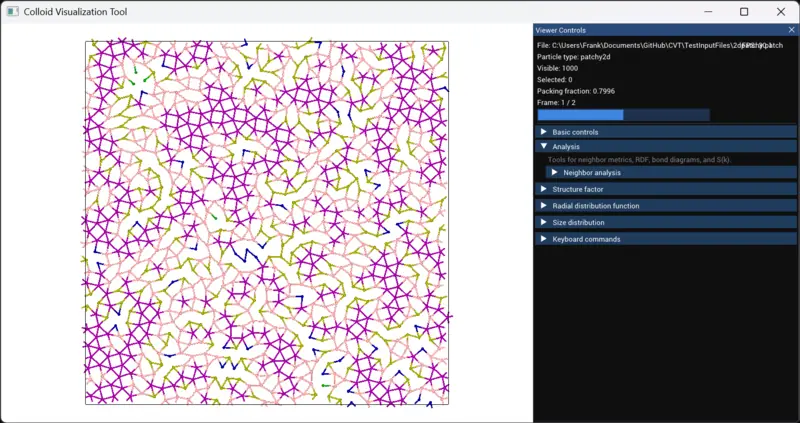800x423 pixels.
Task: Minimize the Colloid Visualization Tool window
Action: pos(708,12)
